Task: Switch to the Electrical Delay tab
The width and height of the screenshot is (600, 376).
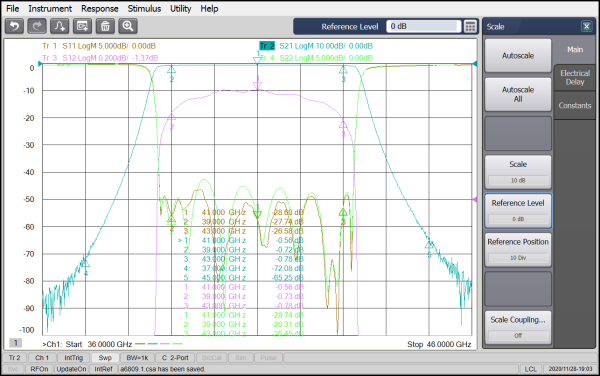Action: pos(575,78)
